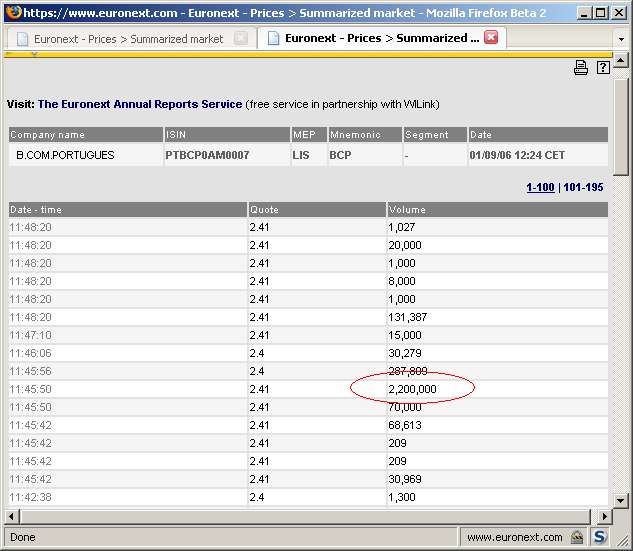Click the Firefox logo in title bar
Viewport: 633px width, 551px height.
click(x=14, y=12)
